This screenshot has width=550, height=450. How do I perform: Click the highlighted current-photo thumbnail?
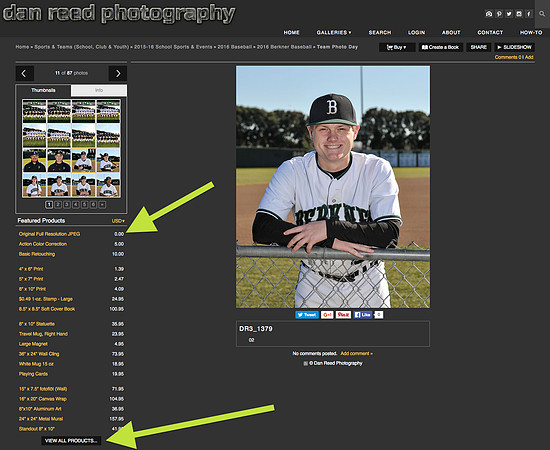click(x=83, y=160)
